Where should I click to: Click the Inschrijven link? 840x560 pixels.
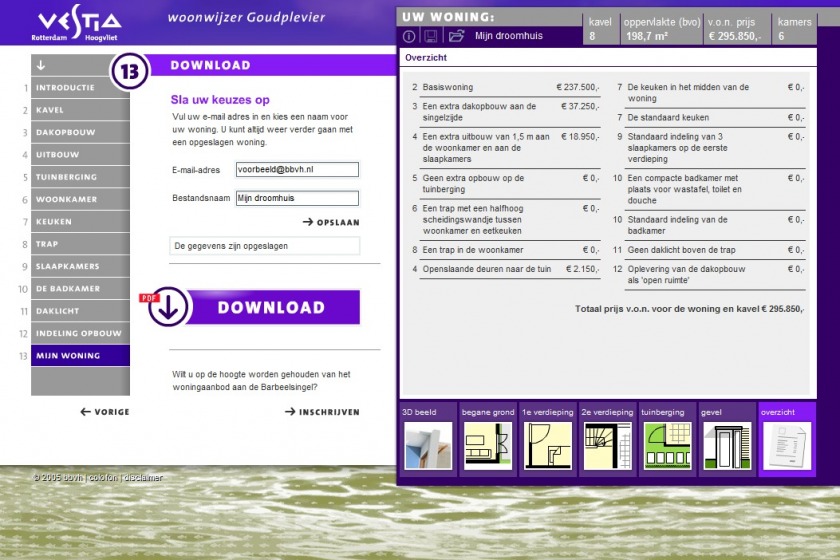click(x=322, y=412)
